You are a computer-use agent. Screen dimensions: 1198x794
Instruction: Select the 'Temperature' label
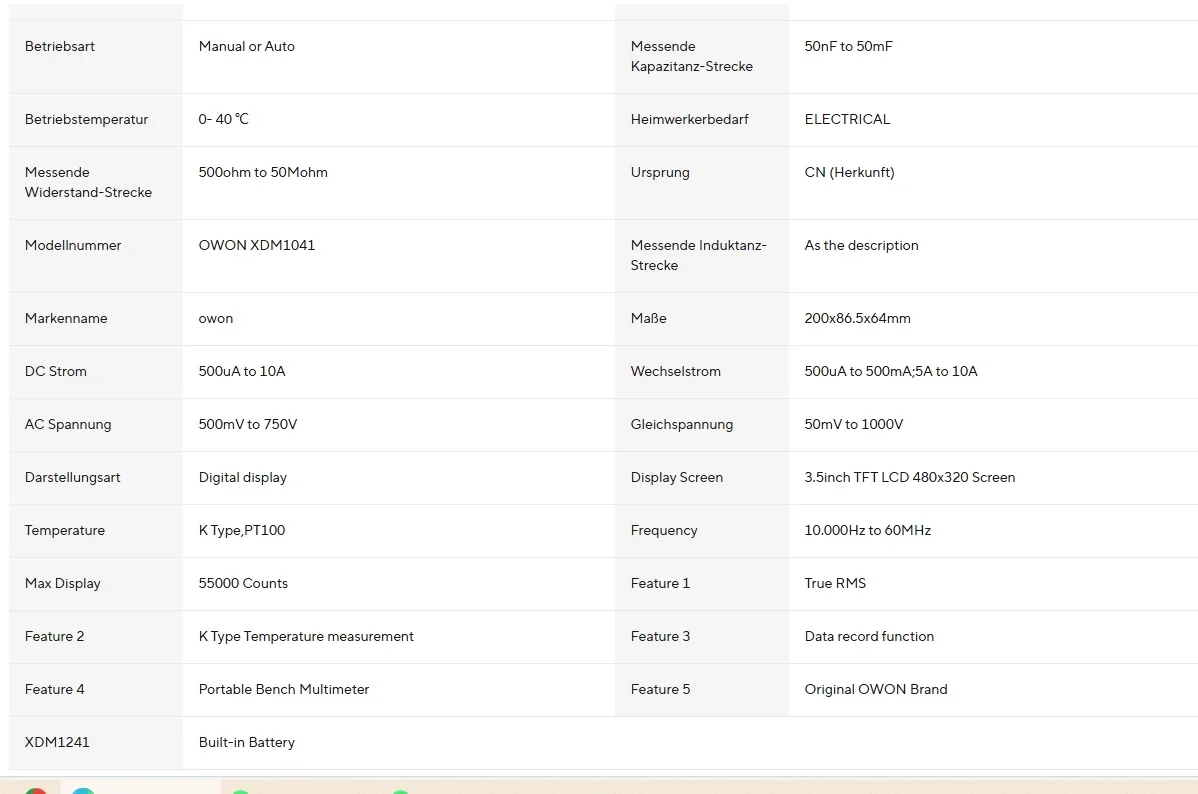tap(64, 530)
